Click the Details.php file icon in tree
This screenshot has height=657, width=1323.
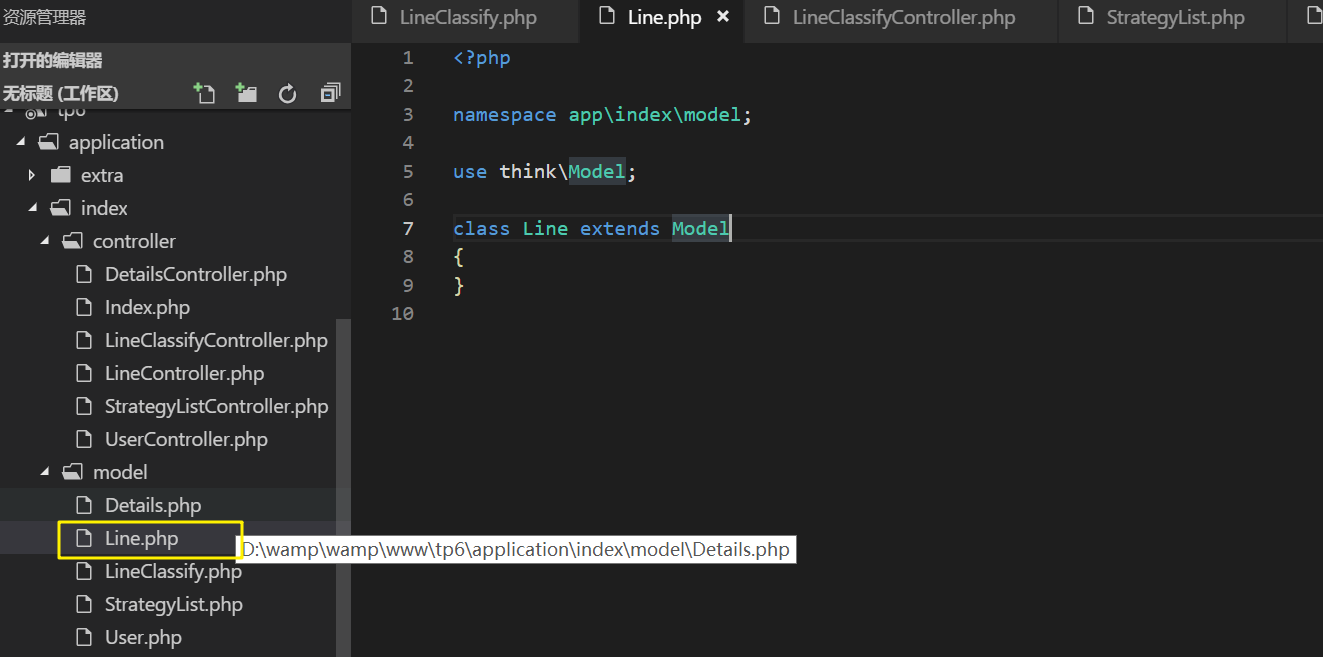[85, 505]
